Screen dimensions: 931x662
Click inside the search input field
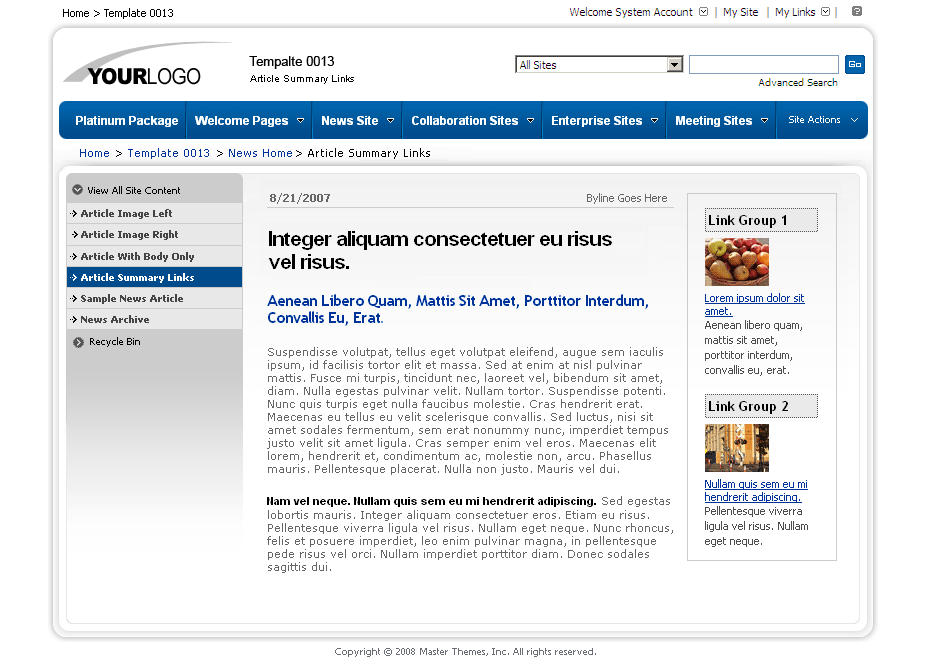(x=763, y=64)
